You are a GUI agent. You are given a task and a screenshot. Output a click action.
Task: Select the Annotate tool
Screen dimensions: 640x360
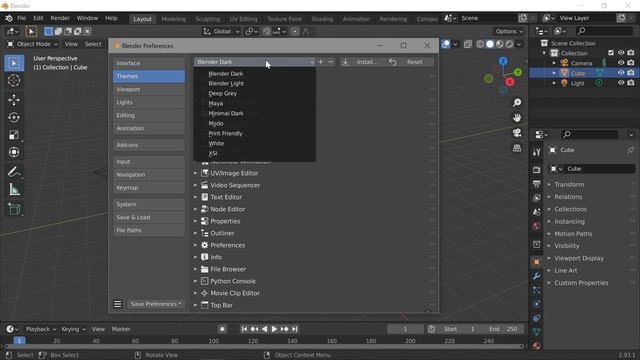tap(14, 172)
